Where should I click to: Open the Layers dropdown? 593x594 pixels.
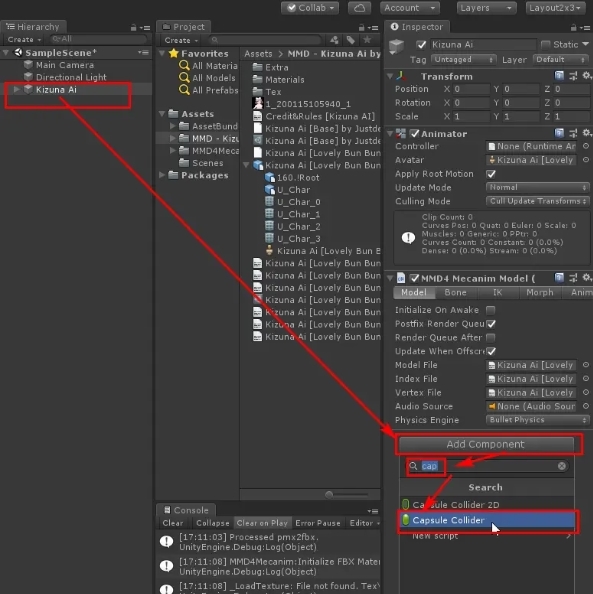click(486, 8)
